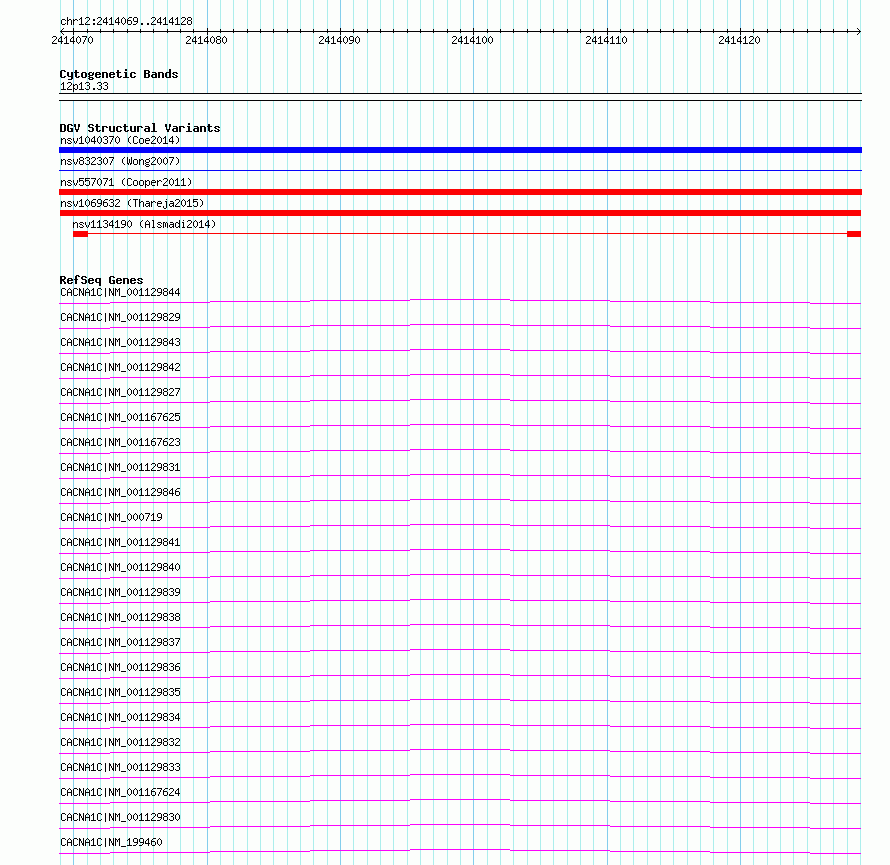Click left red block of nsv1134190
890x865 pixels.
81,234
